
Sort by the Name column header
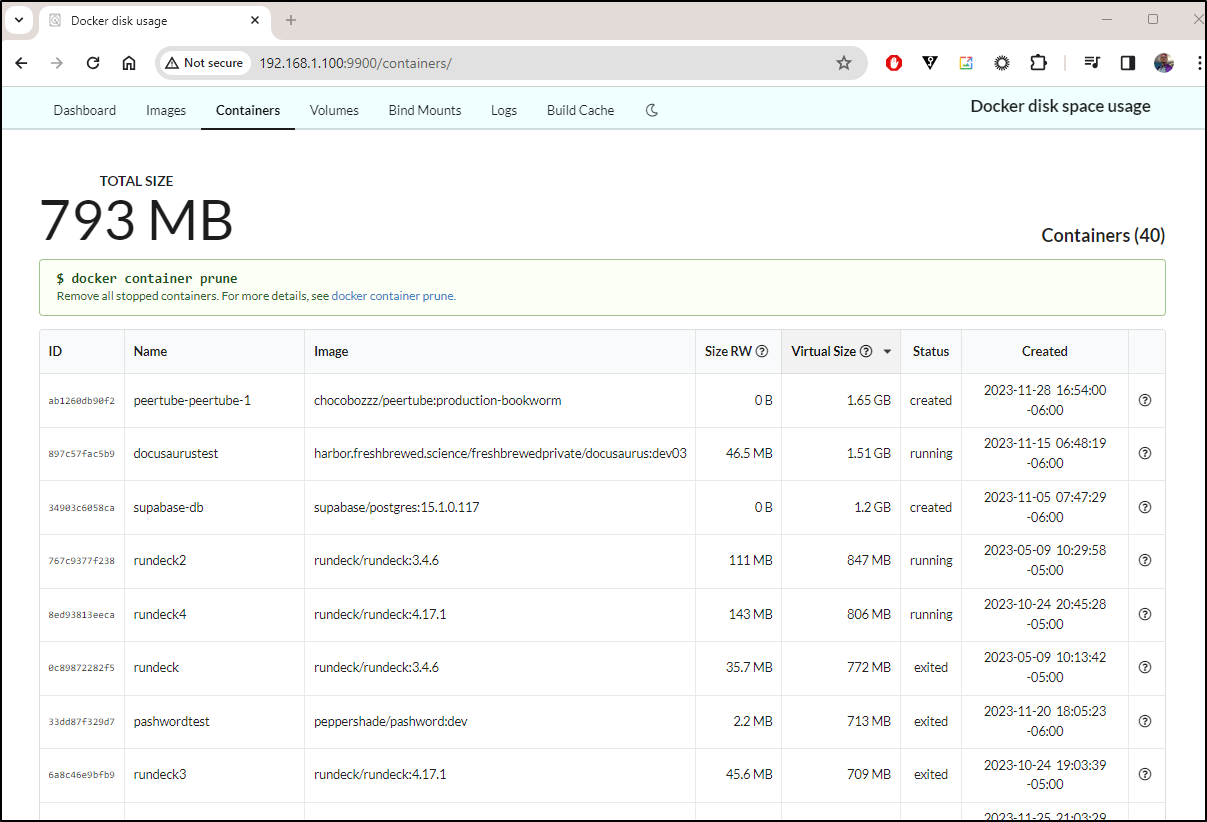point(215,351)
